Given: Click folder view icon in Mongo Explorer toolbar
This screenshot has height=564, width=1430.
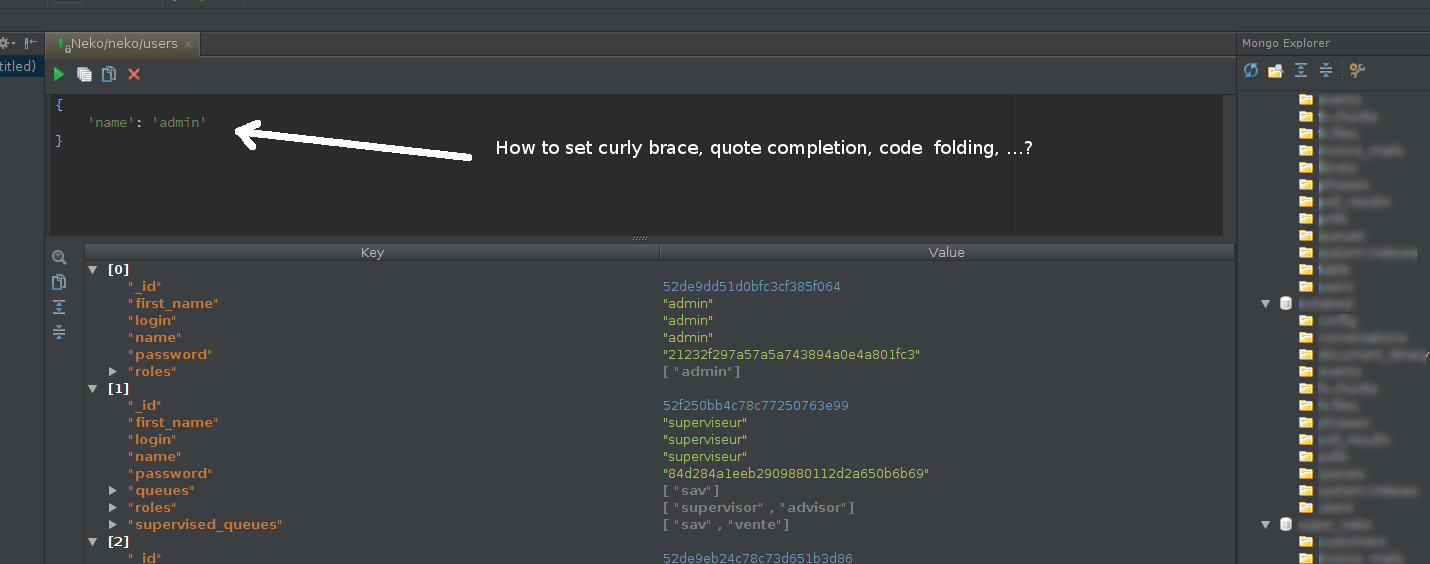Looking at the screenshot, I should (1275, 70).
